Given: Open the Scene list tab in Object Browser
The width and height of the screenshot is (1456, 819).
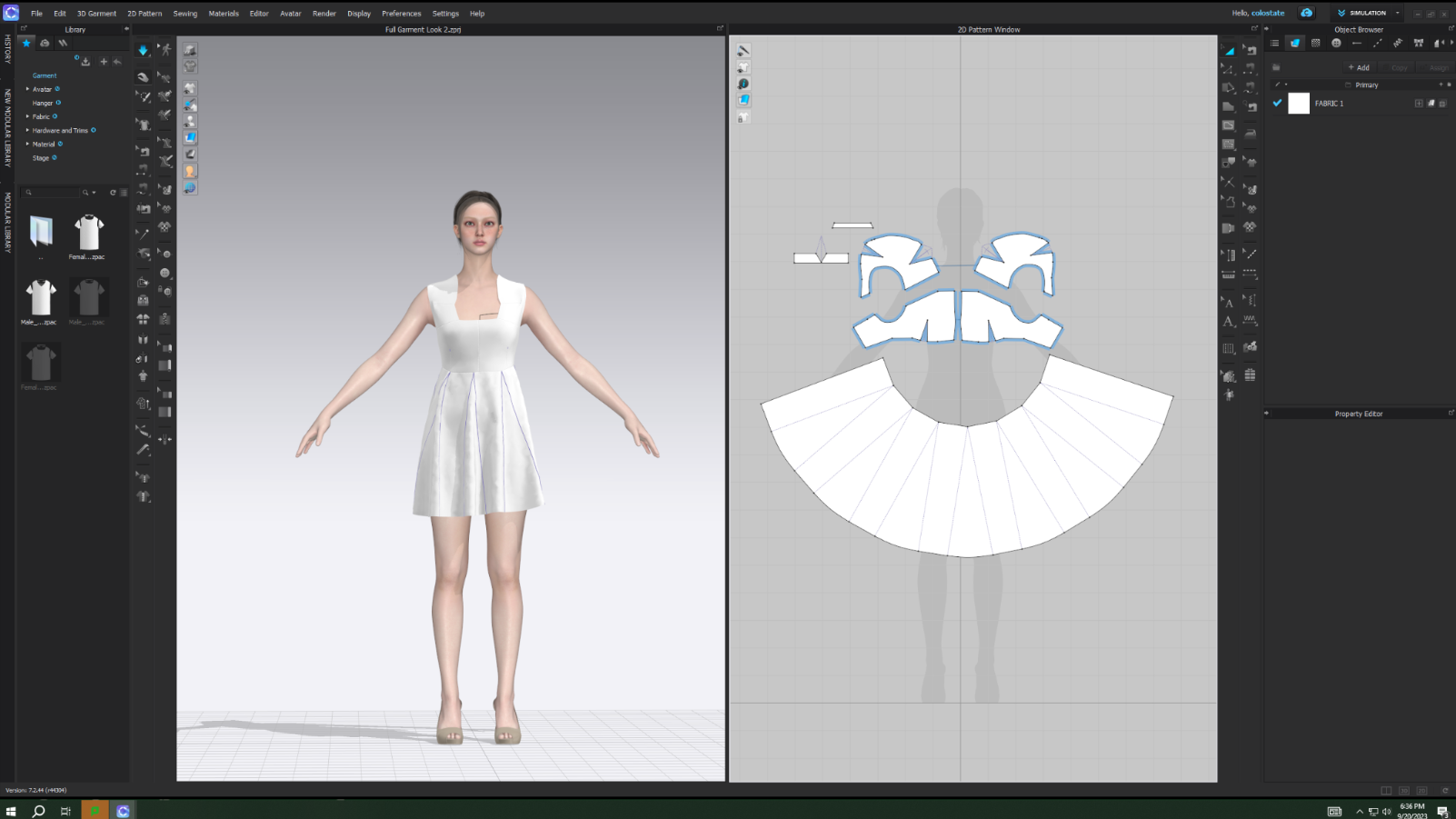Looking at the screenshot, I should pyautogui.click(x=1274, y=43).
